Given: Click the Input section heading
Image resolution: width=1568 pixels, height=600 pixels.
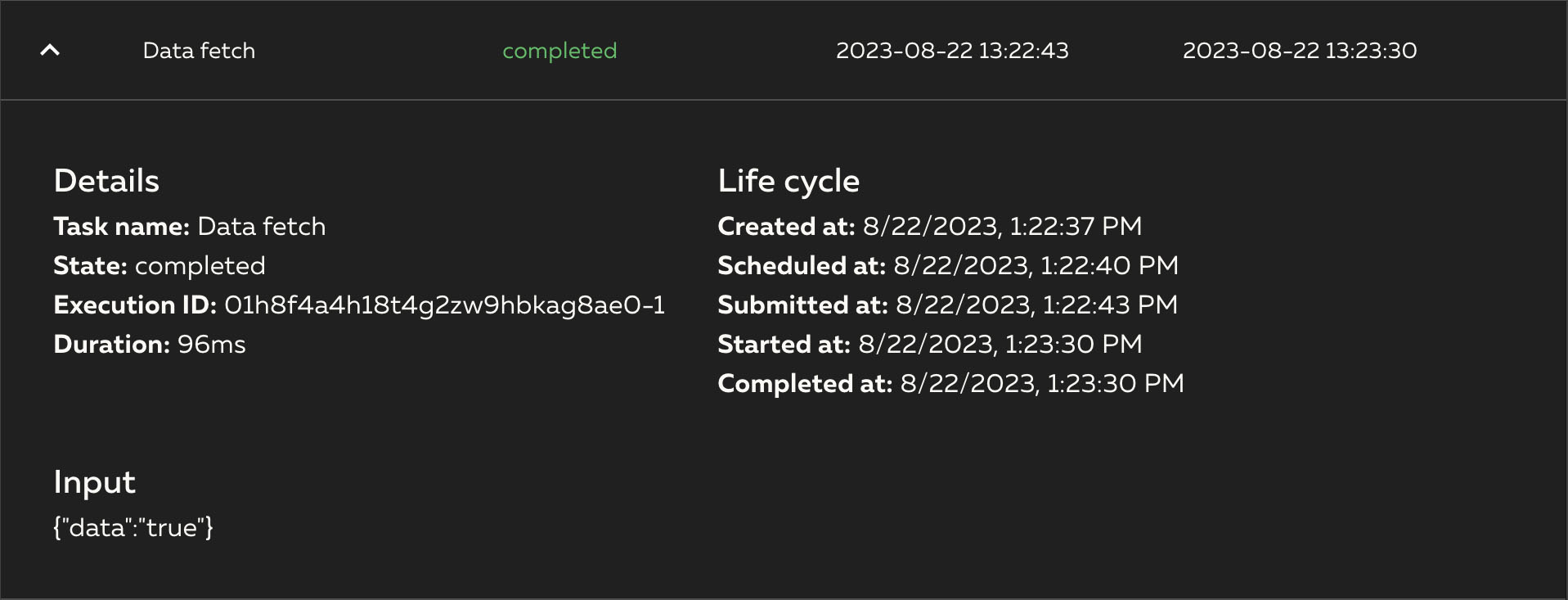Looking at the screenshot, I should [94, 482].
